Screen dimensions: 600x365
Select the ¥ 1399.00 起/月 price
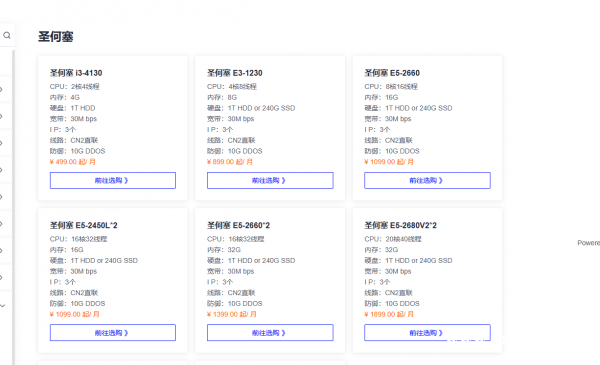(232, 314)
